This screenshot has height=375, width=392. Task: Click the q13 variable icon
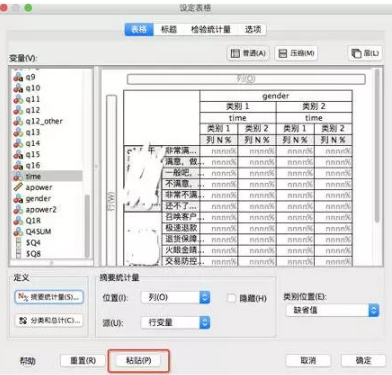pos(18,132)
